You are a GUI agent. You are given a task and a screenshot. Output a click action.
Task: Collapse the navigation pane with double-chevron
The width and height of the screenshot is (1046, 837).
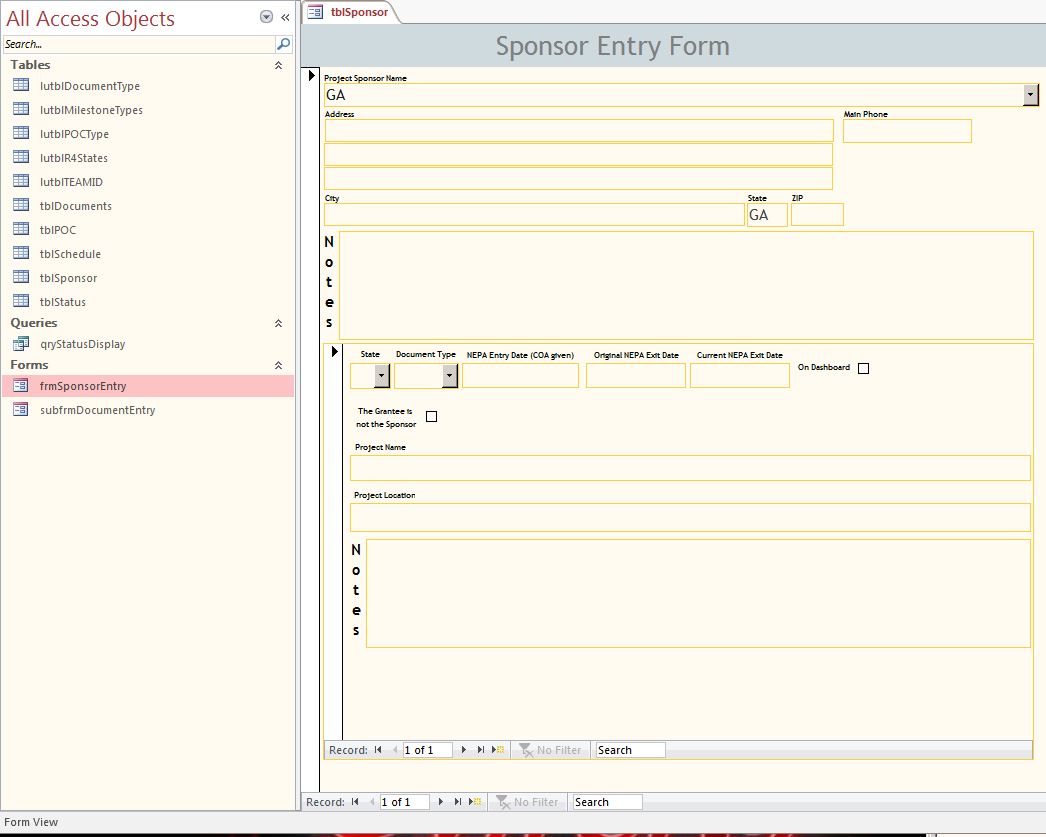[x=285, y=17]
